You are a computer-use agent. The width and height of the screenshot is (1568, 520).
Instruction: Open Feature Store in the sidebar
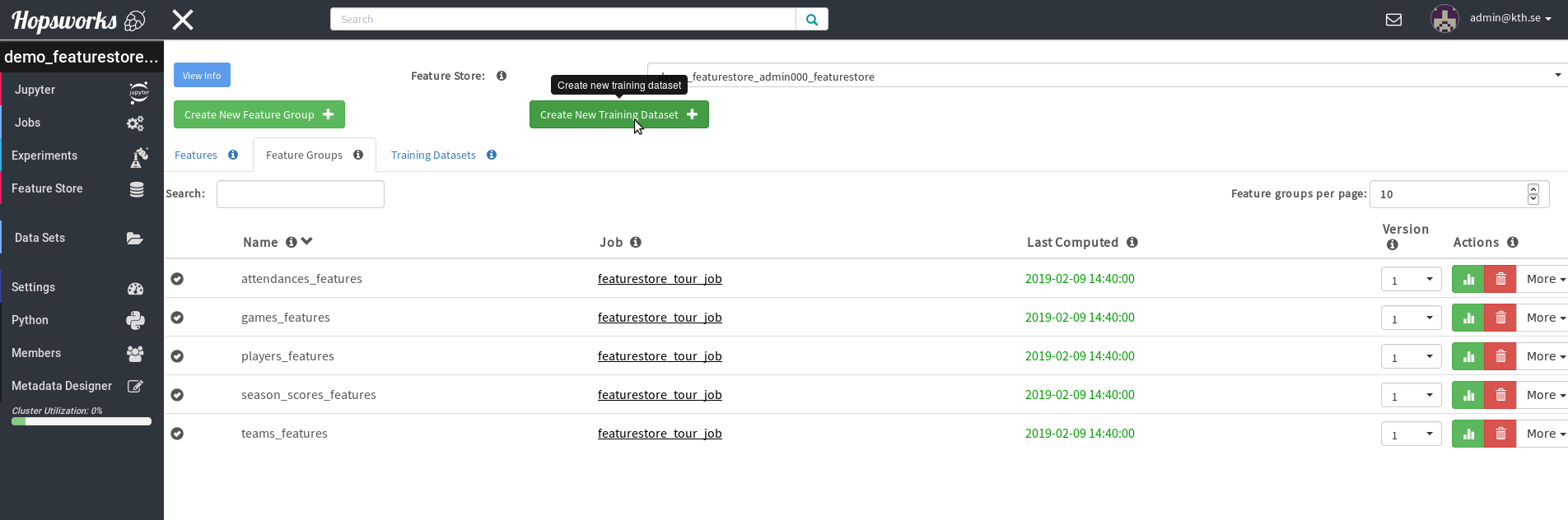coord(82,188)
